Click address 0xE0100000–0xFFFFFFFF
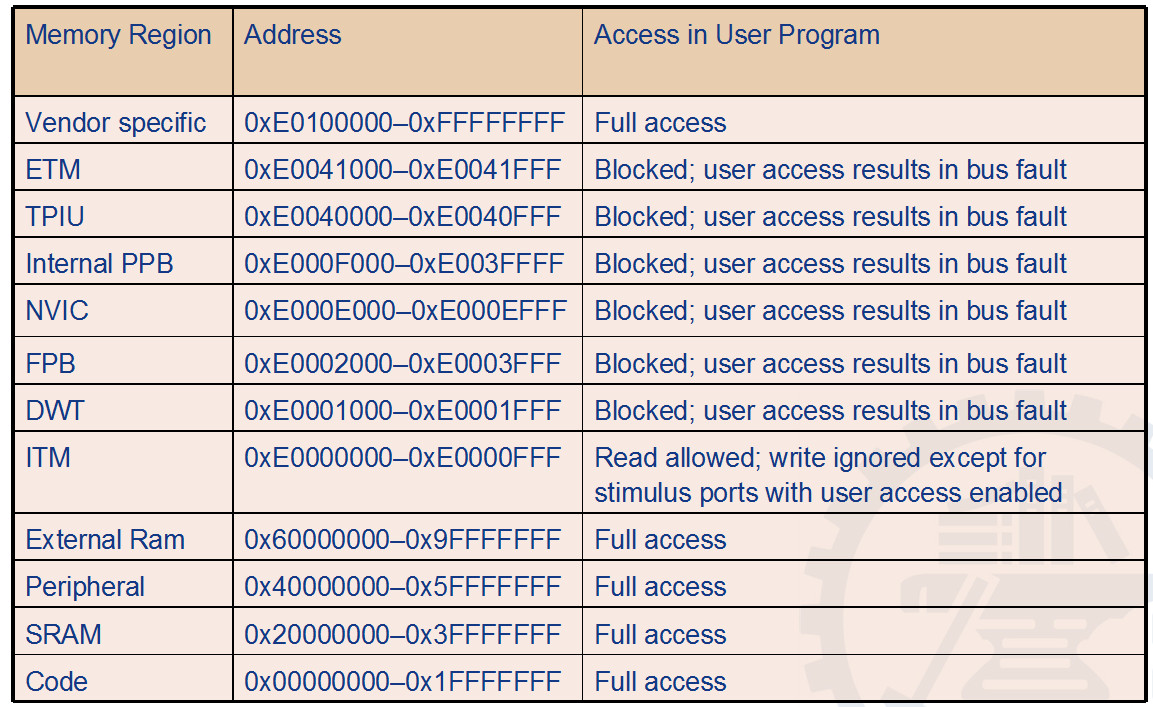1153x707 pixels. click(405, 123)
